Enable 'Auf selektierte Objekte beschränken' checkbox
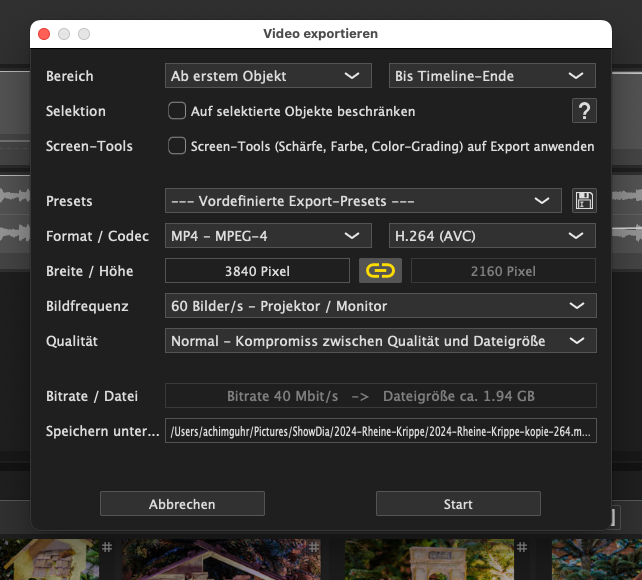Screen dimensions: 642x580 [177, 111]
